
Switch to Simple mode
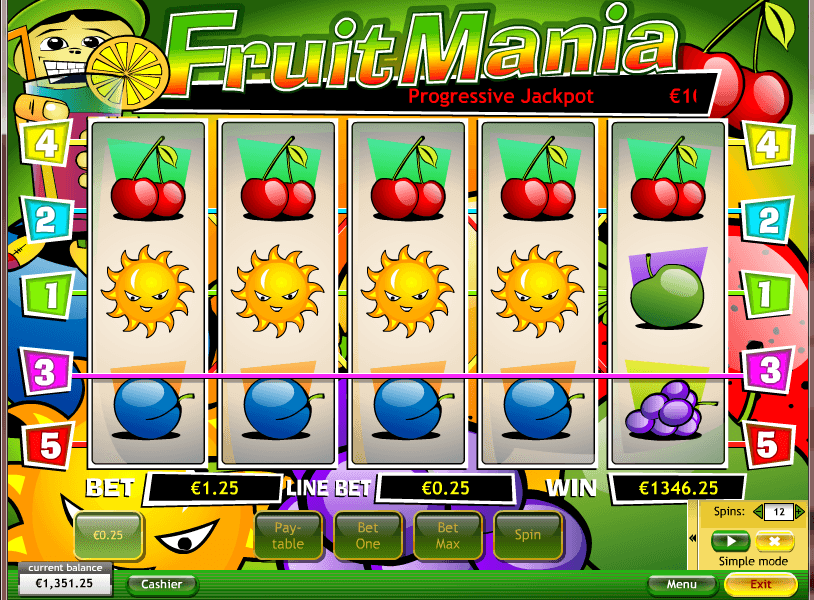pyautogui.click(x=753, y=561)
